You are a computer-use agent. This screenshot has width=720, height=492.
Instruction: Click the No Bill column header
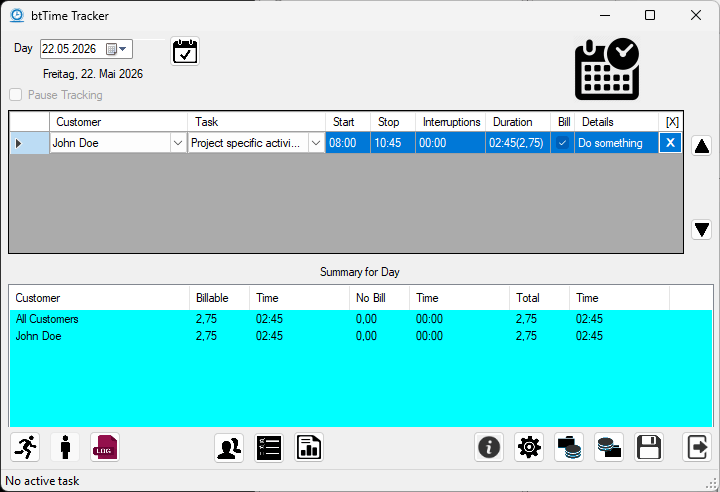pos(379,298)
